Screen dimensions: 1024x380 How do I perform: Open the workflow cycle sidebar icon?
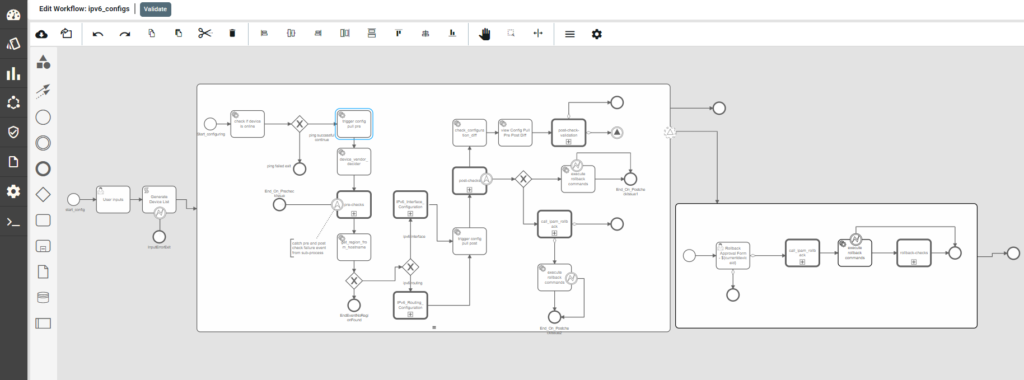(13, 103)
